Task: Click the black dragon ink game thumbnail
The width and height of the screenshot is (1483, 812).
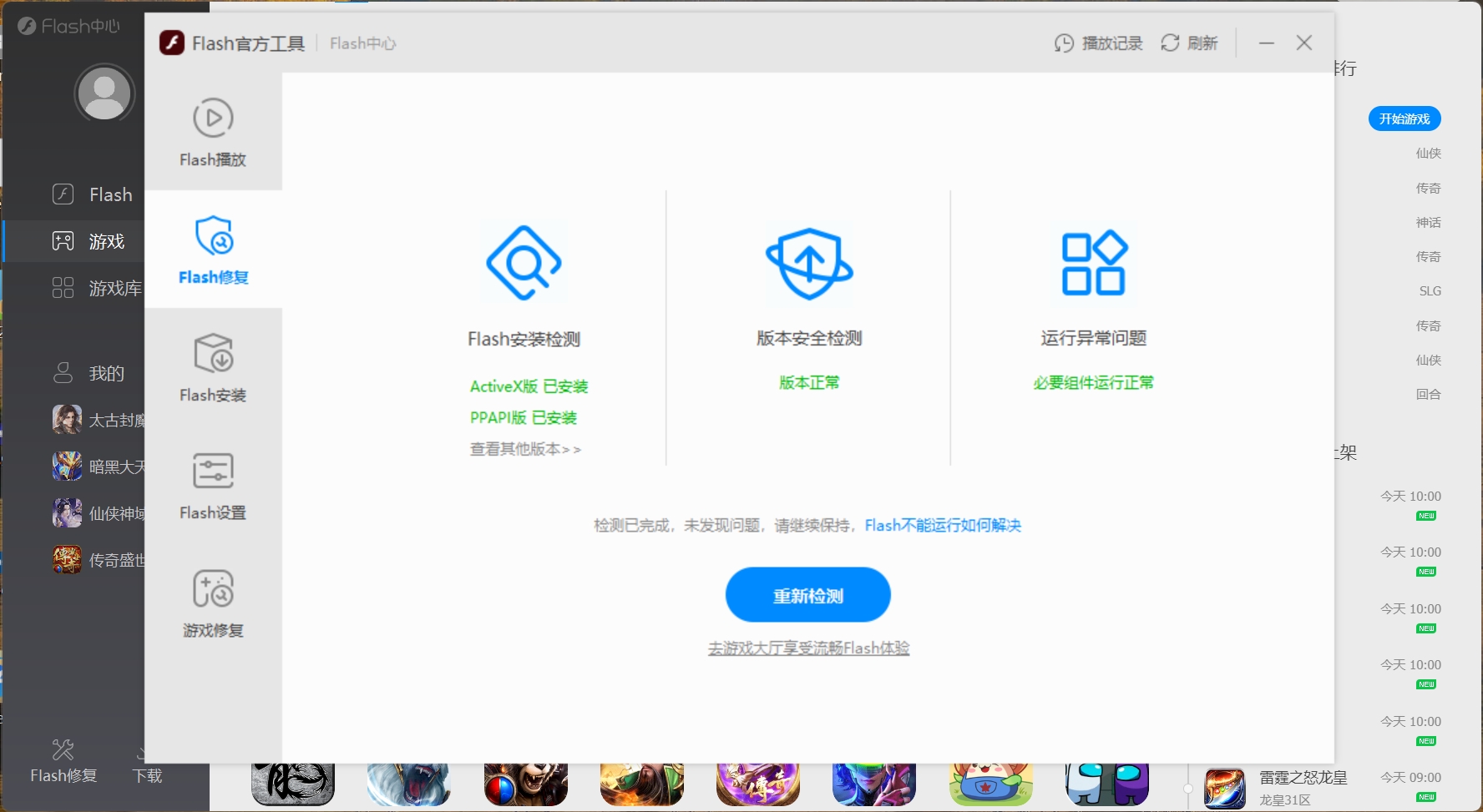Action: pyautogui.click(x=292, y=784)
